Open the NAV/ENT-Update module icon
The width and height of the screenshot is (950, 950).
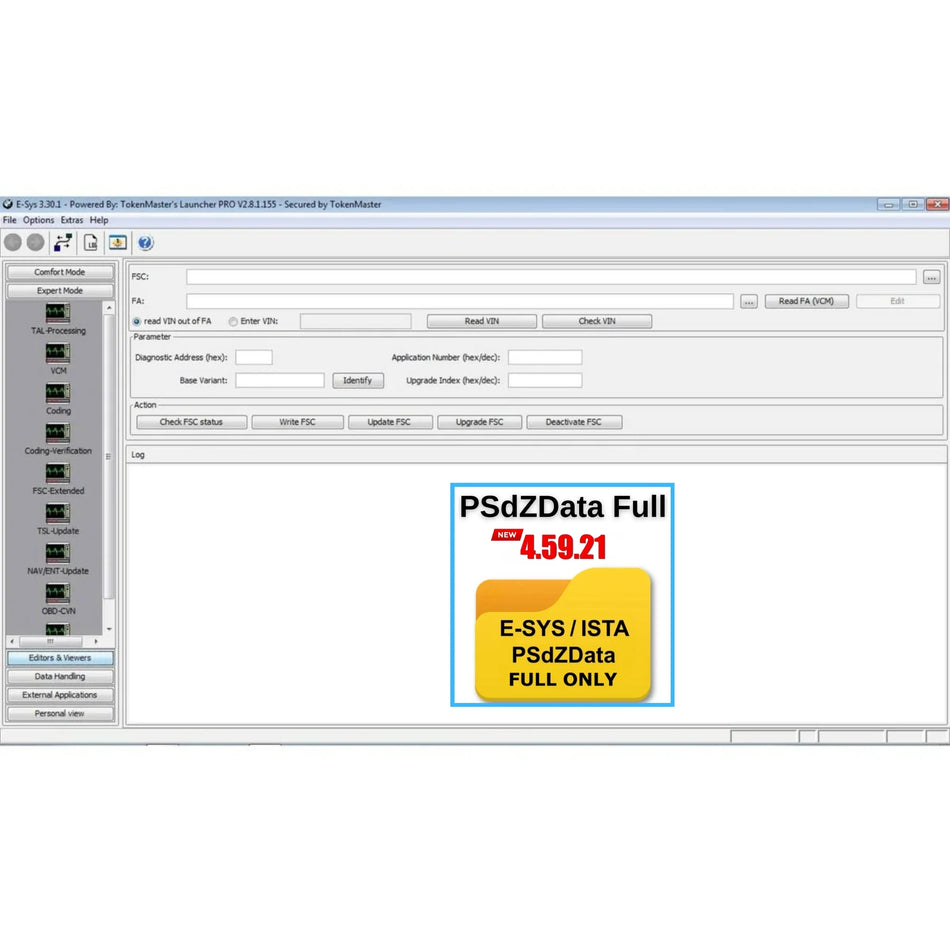58,553
